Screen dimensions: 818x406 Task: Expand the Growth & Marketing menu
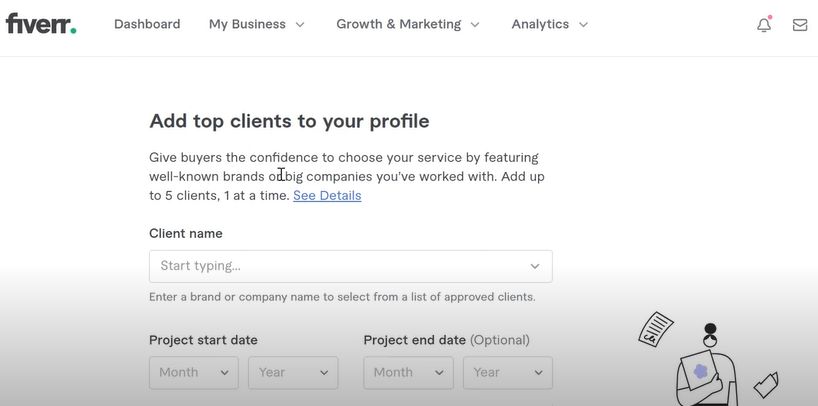[x=407, y=24]
